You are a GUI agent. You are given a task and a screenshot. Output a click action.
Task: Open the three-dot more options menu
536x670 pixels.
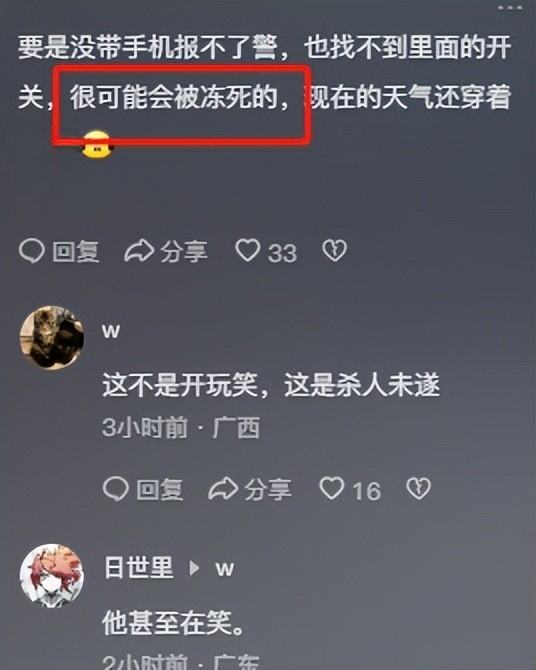(x=510, y=7)
